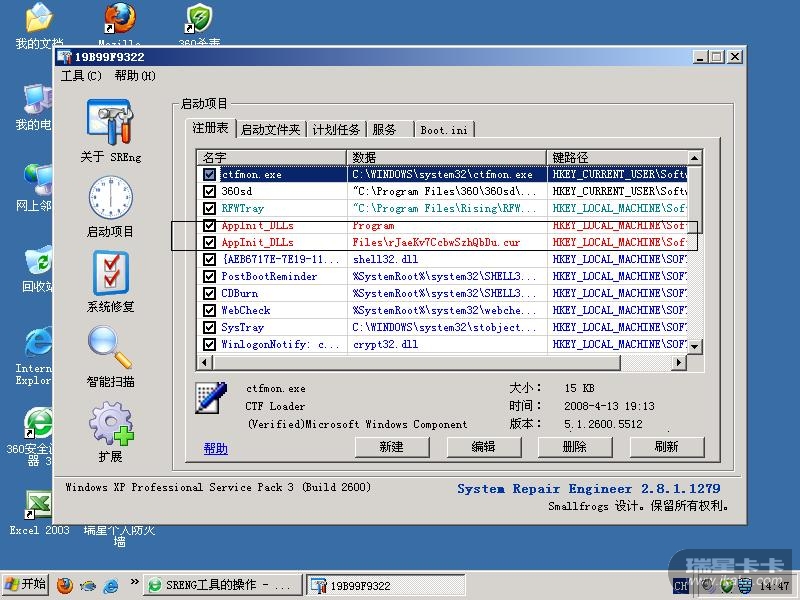Select the WebCheck row name text
Image resolution: width=800 pixels, height=600 pixels.
[246, 310]
